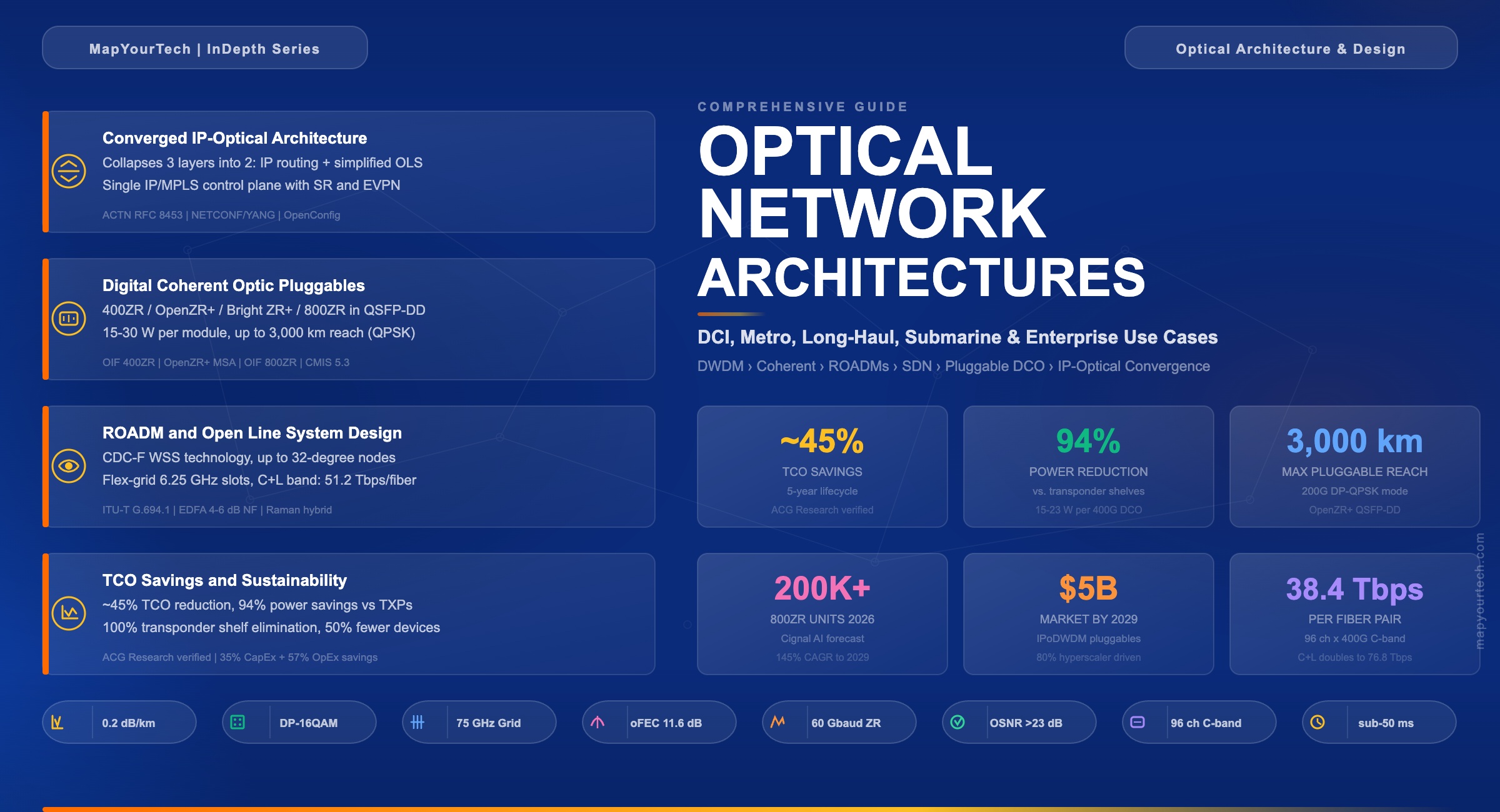Viewport: 1500px width, 812px height.
Task: Select the 60 Gbaud ZR label
Action: coord(846,723)
